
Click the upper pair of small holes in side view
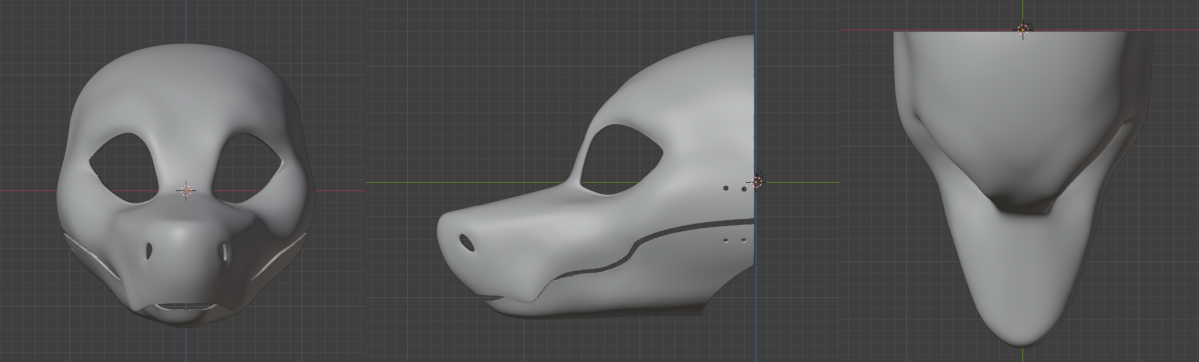click(x=734, y=188)
